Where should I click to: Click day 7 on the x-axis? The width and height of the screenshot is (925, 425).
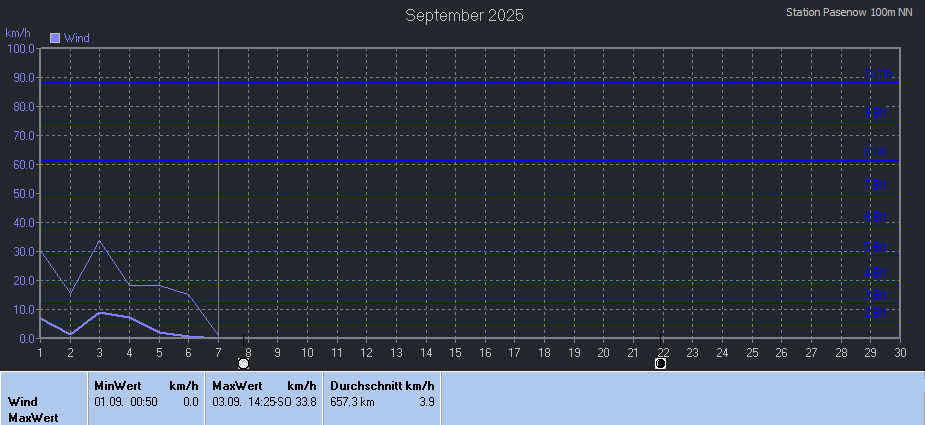(218, 352)
